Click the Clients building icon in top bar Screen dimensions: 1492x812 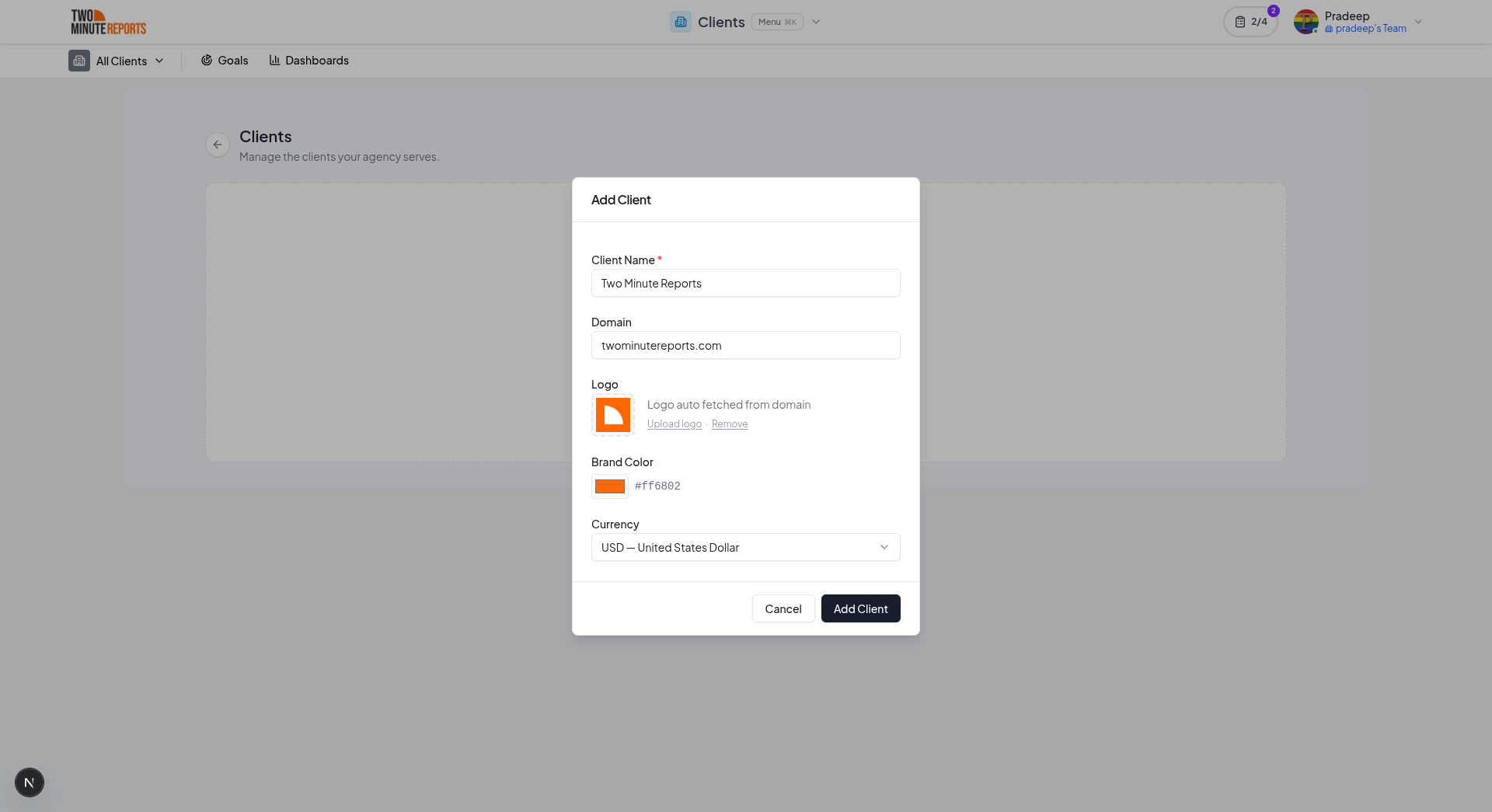click(681, 22)
